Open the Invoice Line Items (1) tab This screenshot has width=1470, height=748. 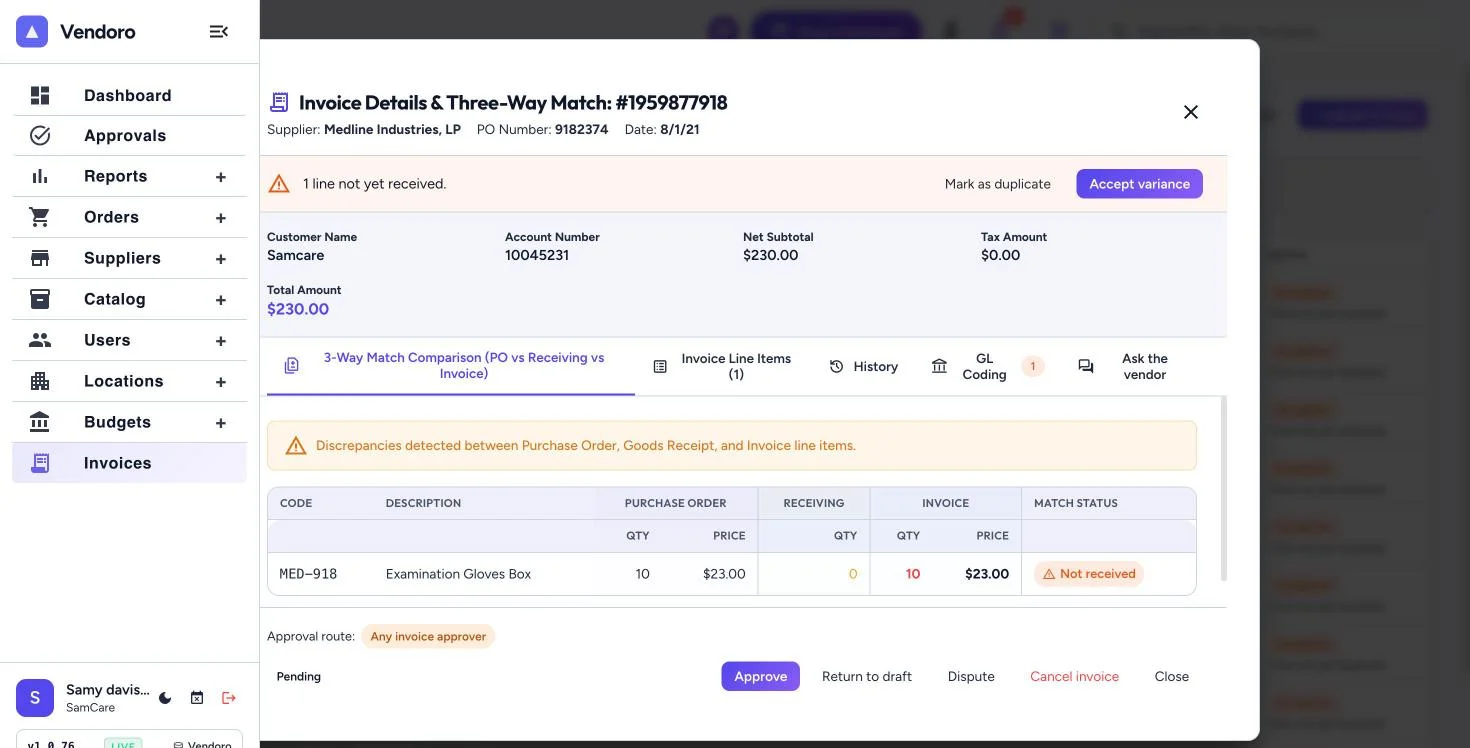[x=723, y=366]
